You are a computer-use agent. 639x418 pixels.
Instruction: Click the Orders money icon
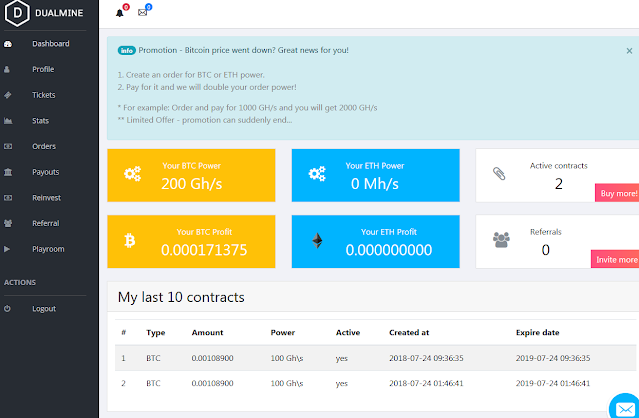pos(8,146)
